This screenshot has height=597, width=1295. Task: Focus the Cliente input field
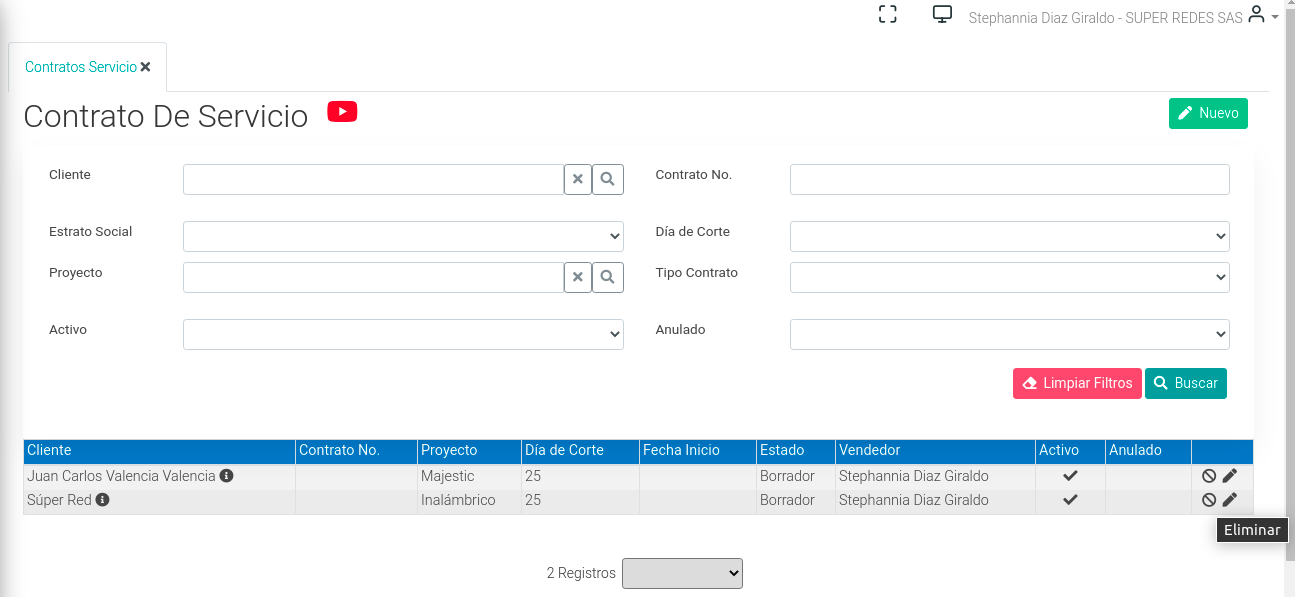[373, 180]
